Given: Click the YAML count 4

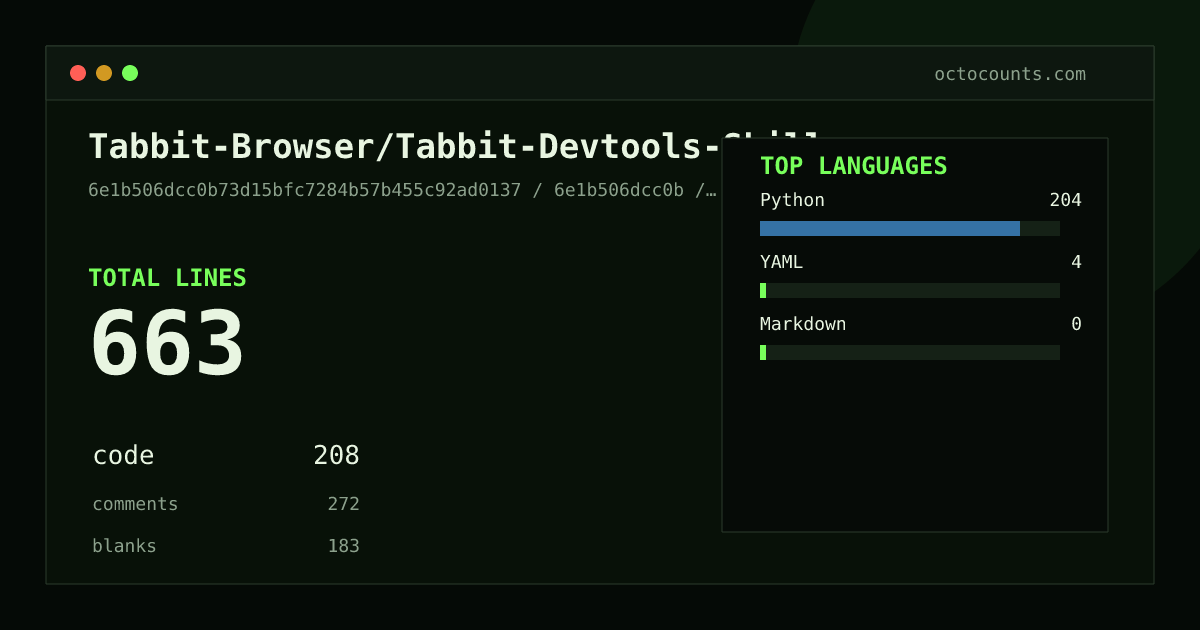Looking at the screenshot, I should coord(1076,262).
